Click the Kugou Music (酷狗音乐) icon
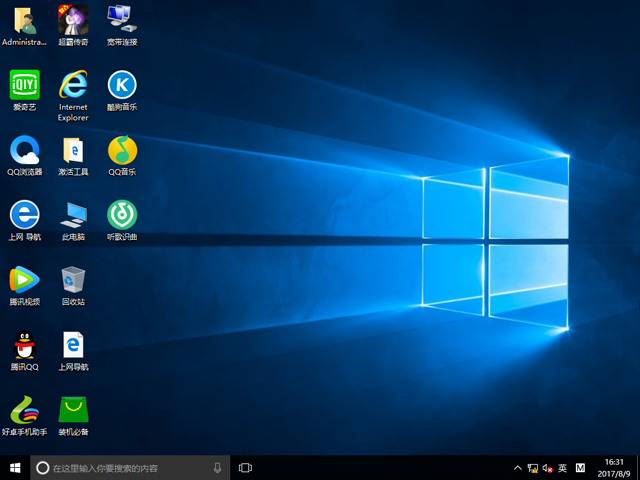The width and height of the screenshot is (640, 480). 122,85
